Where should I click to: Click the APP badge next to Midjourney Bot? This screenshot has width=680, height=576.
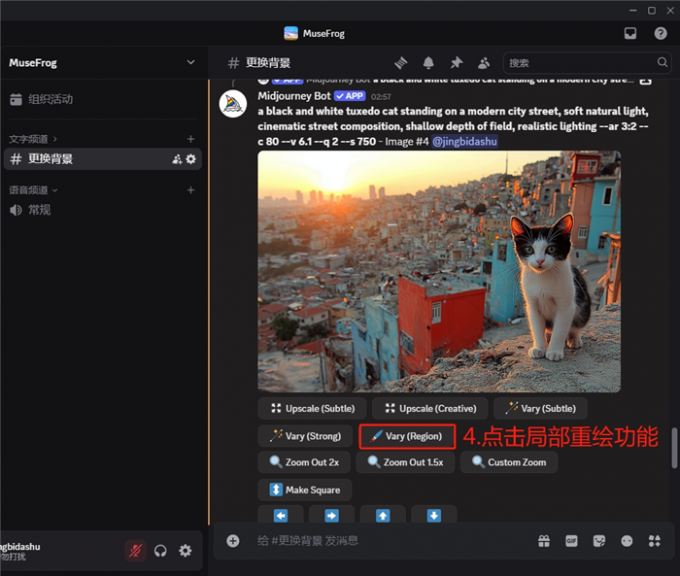point(350,96)
